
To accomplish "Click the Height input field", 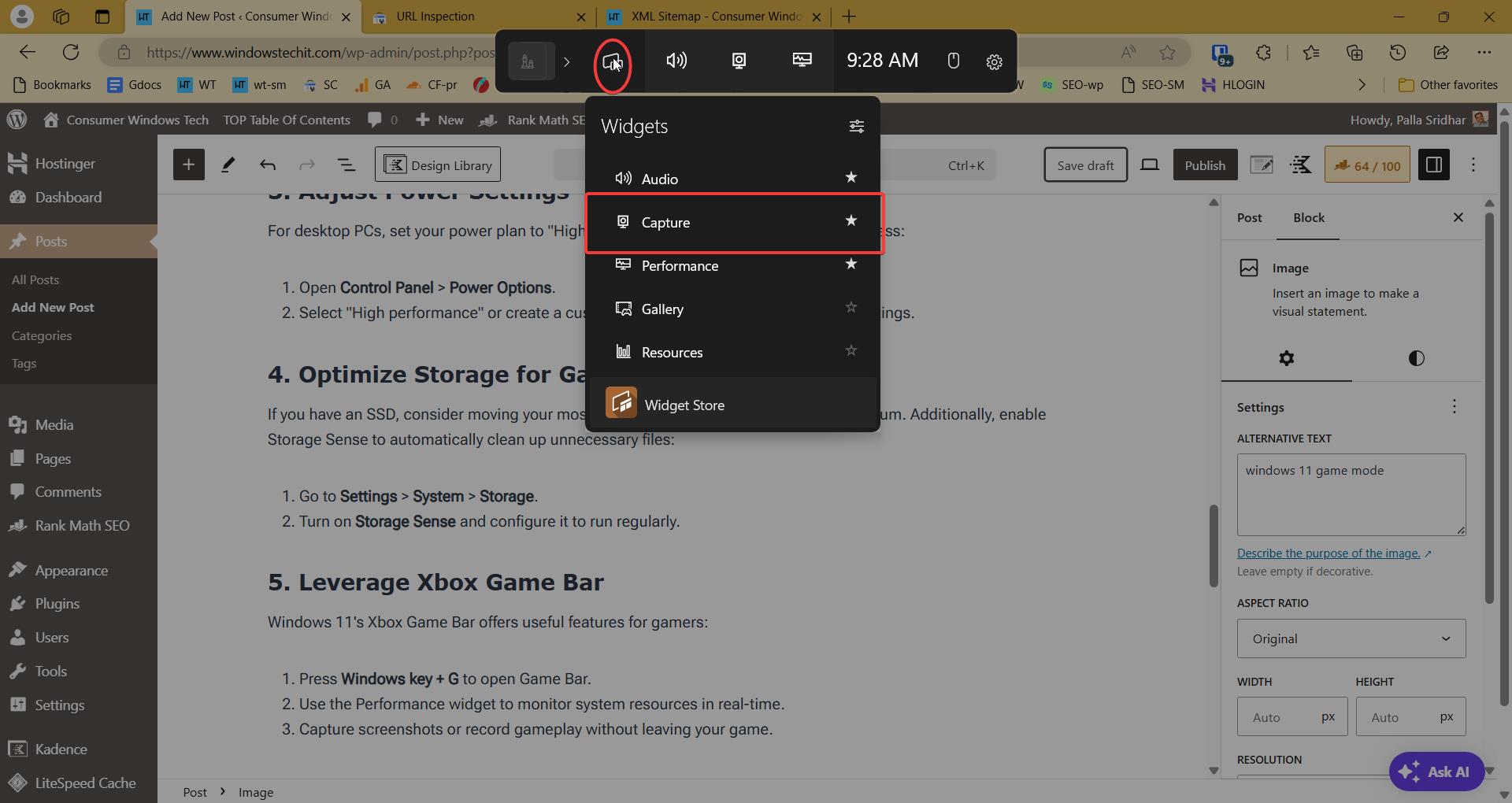I will [x=1410, y=716].
